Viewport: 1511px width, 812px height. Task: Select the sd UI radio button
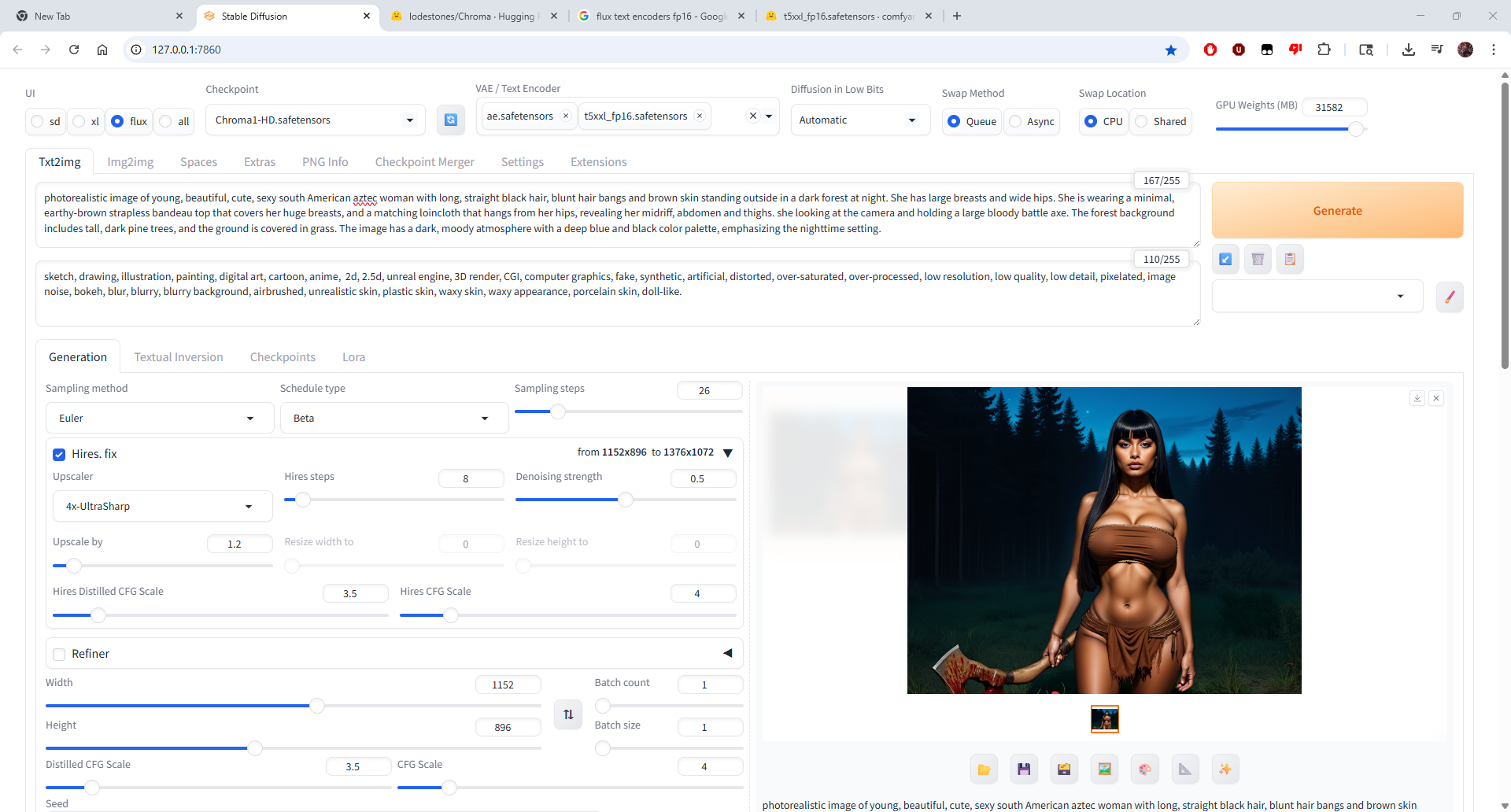click(37, 121)
